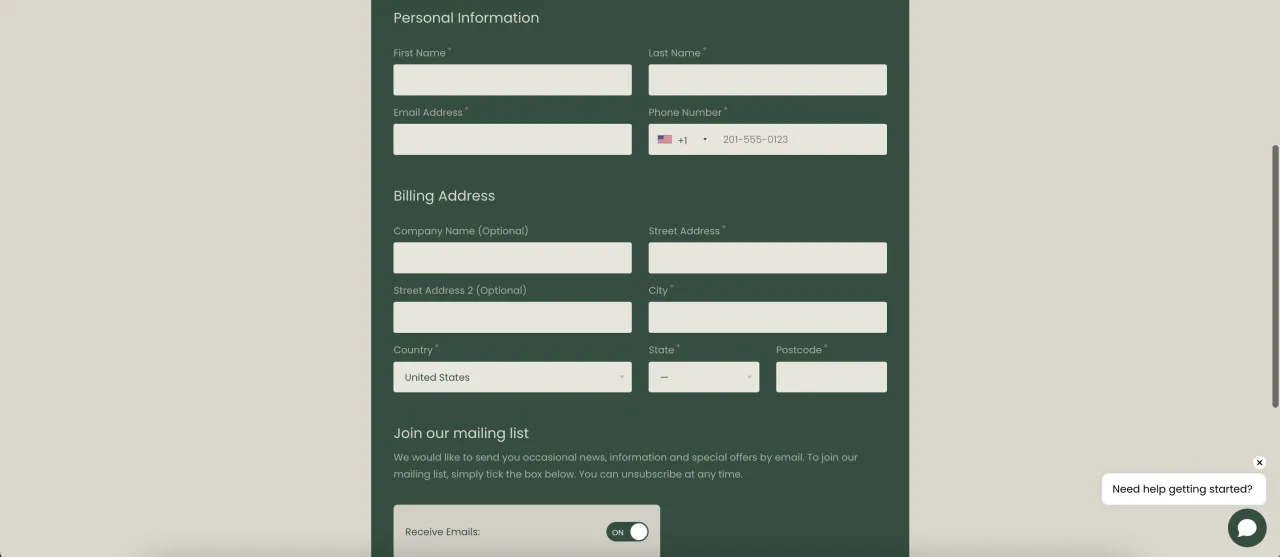Click the Billing Address heading
The height and width of the screenshot is (557, 1280).
coord(444,196)
